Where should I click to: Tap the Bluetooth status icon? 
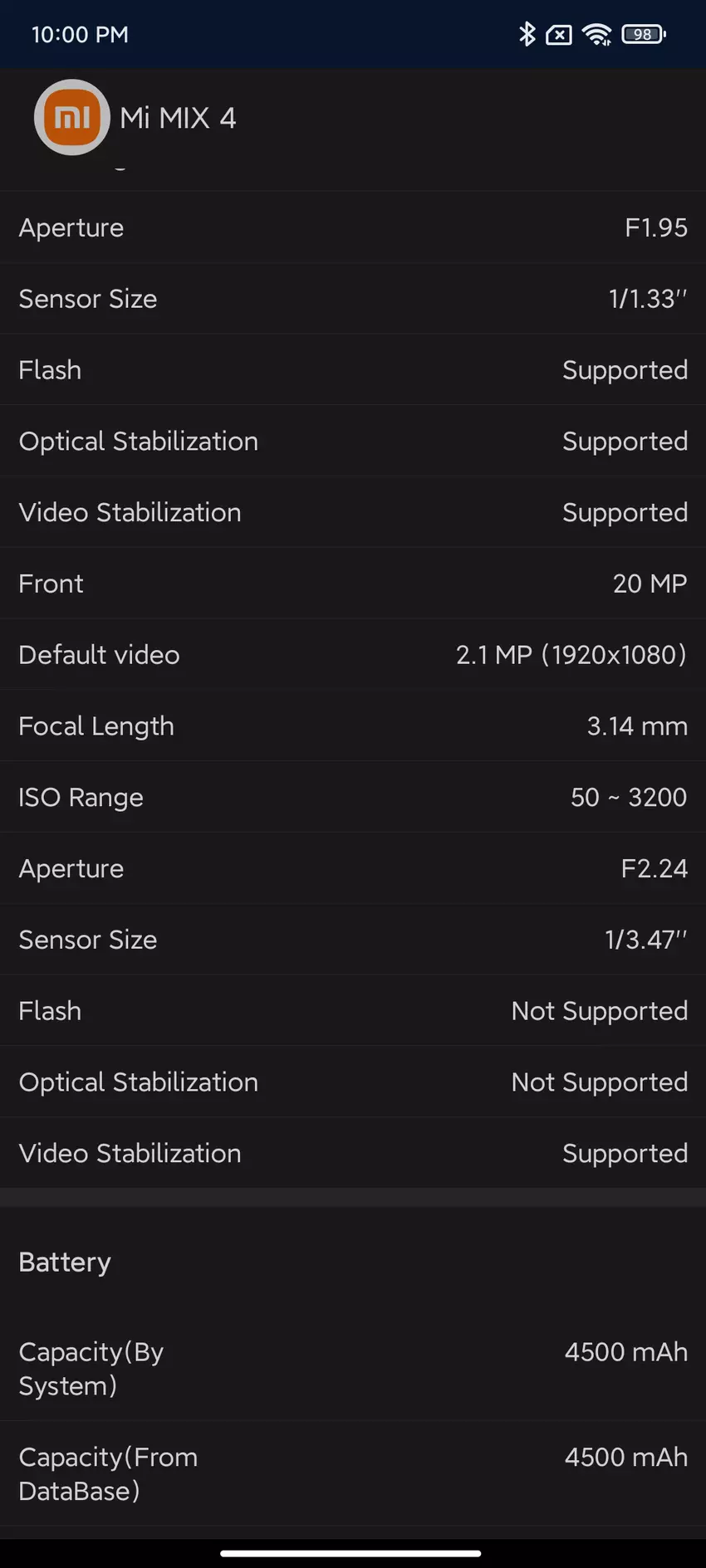pos(527,34)
